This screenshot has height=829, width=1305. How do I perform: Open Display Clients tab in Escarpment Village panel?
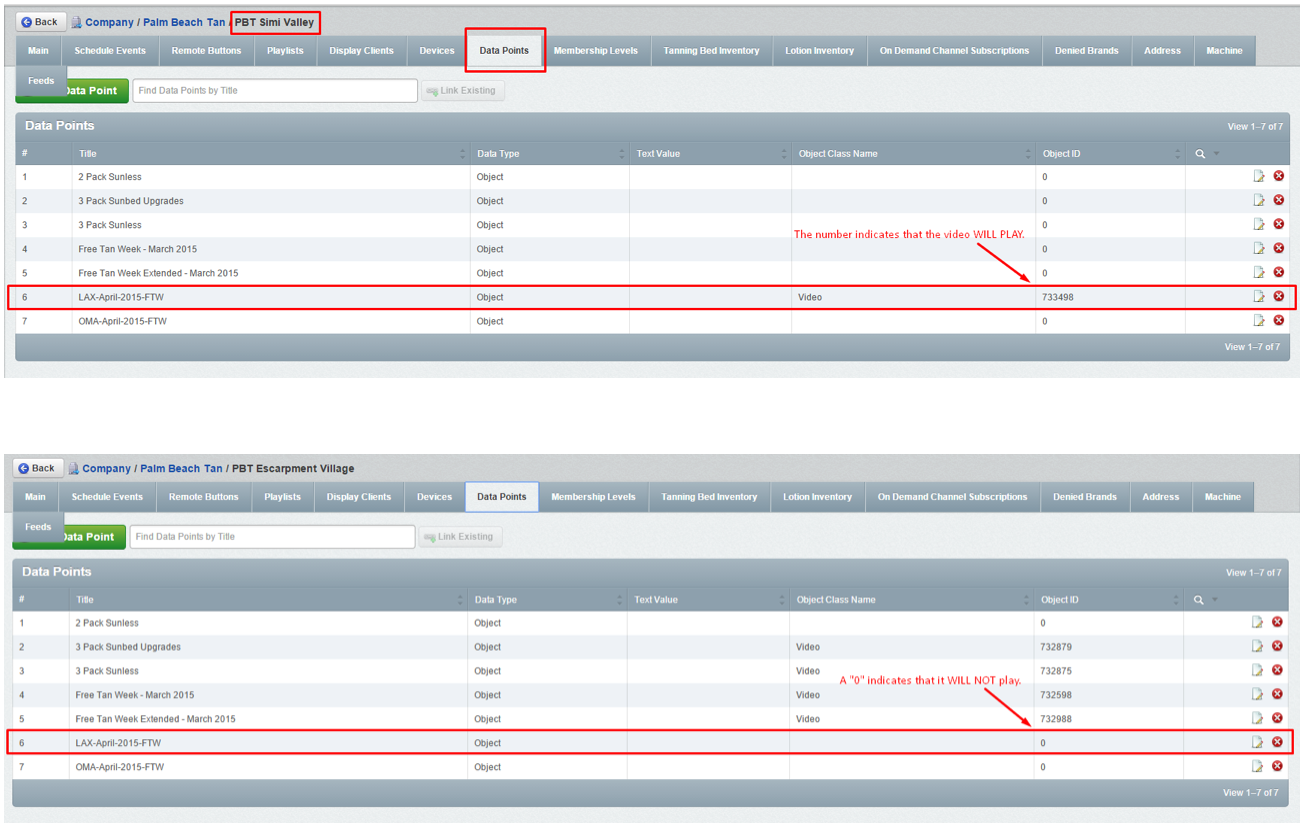pos(359,497)
